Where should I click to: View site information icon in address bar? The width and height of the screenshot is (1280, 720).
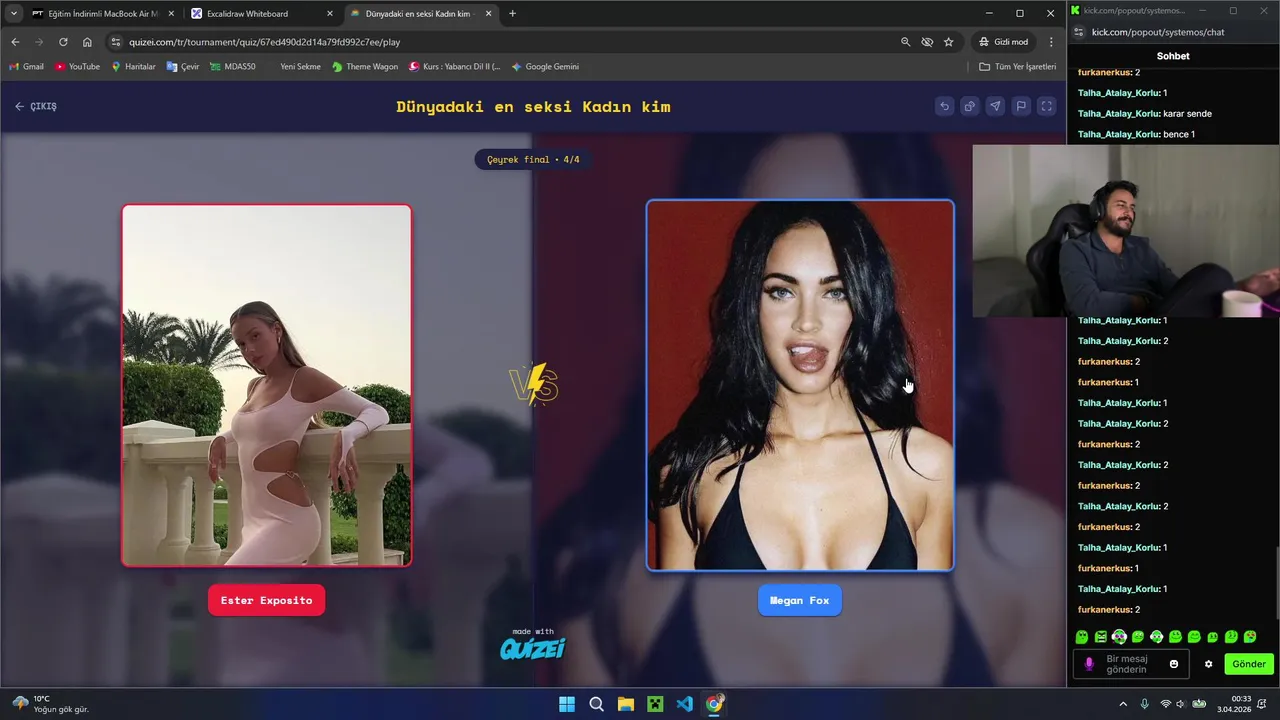coord(116,42)
